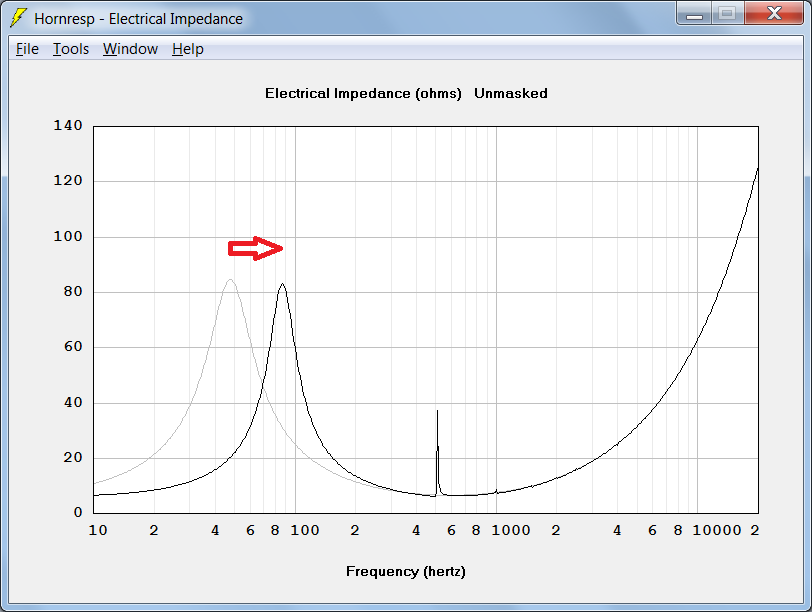812x612 pixels.
Task: Close the Hornresp window
Action: (774, 14)
